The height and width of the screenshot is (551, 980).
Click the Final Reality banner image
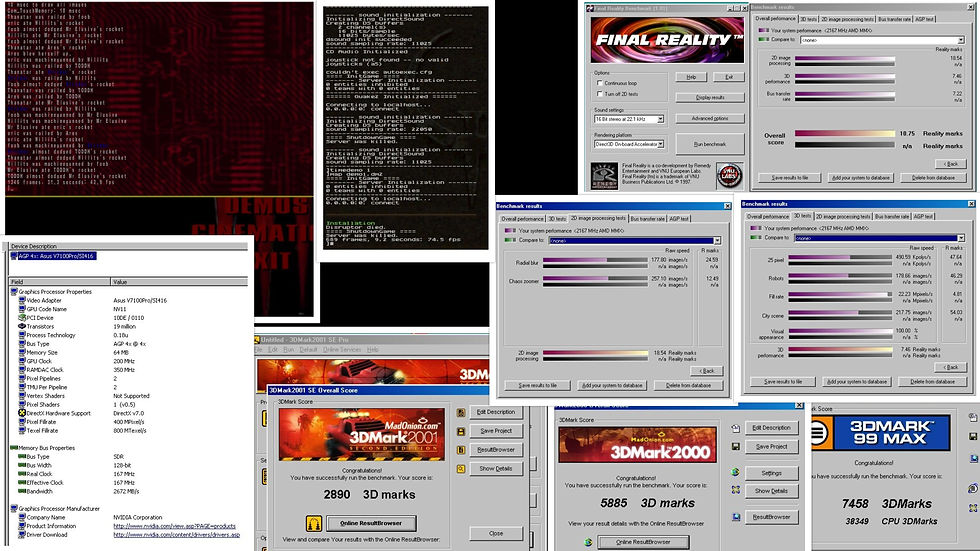668,40
